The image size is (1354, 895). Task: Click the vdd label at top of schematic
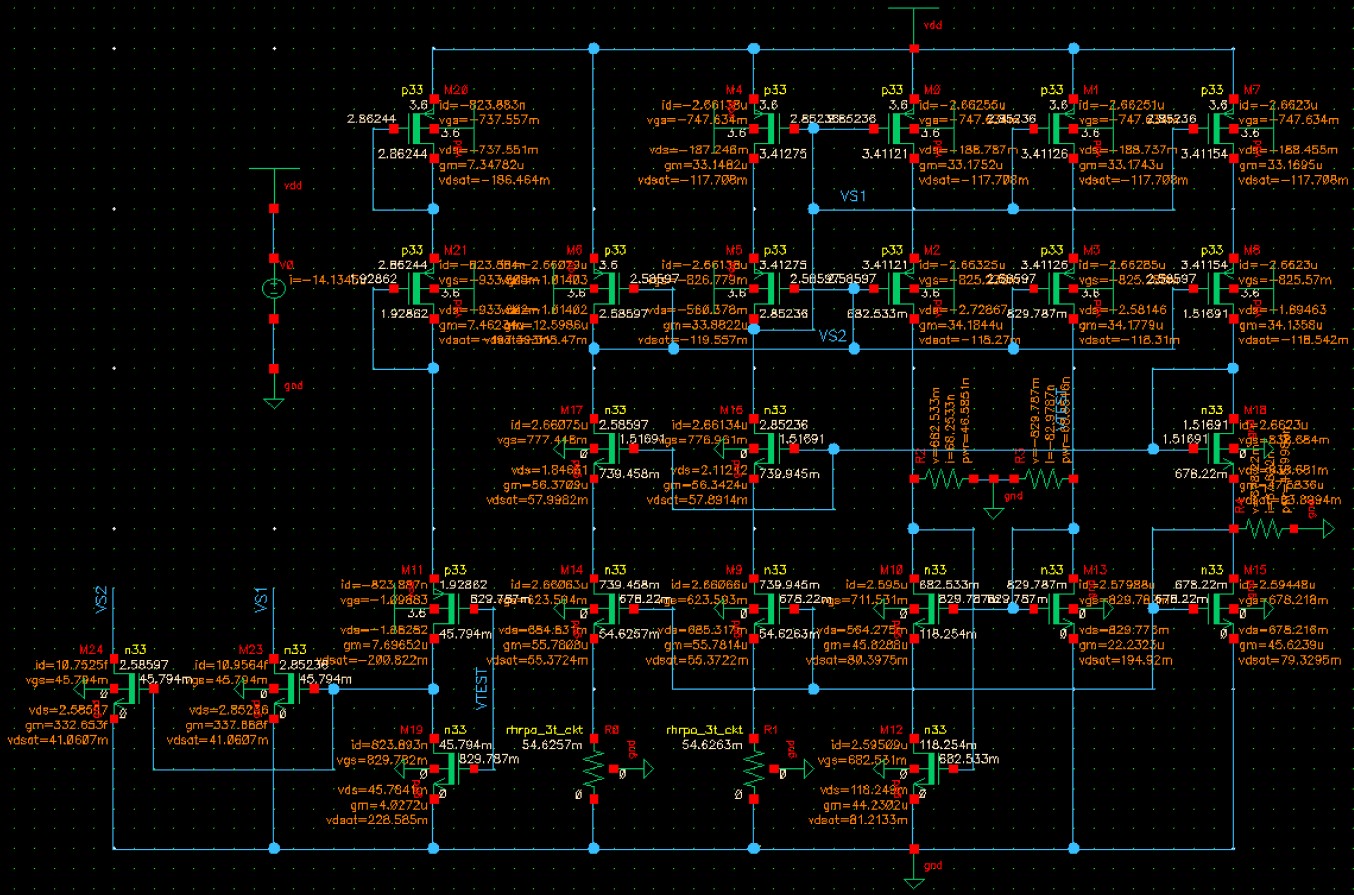click(x=933, y=25)
